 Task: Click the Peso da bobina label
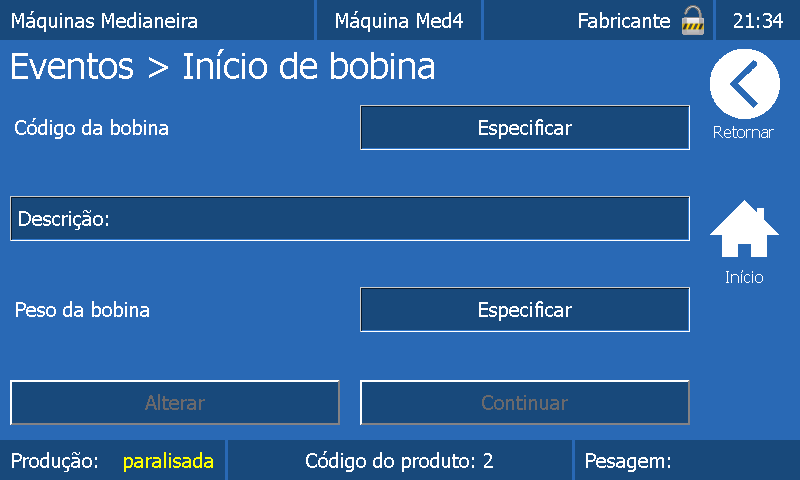tap(82, 310)
